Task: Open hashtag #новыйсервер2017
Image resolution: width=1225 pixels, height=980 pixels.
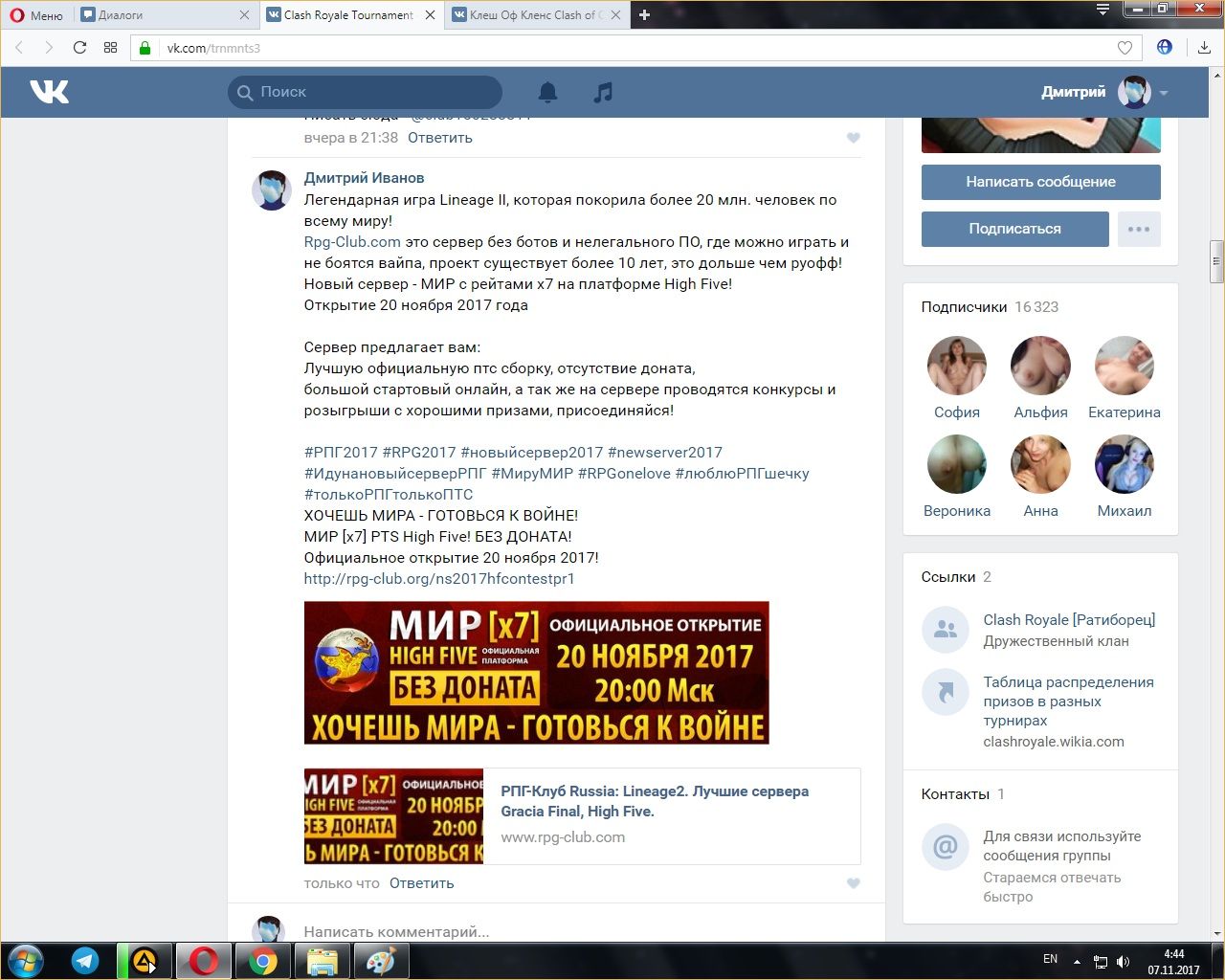Action: (532, 453)
